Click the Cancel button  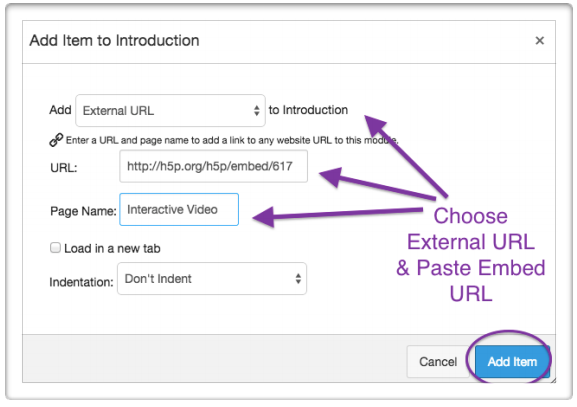(x=438, y=362)
